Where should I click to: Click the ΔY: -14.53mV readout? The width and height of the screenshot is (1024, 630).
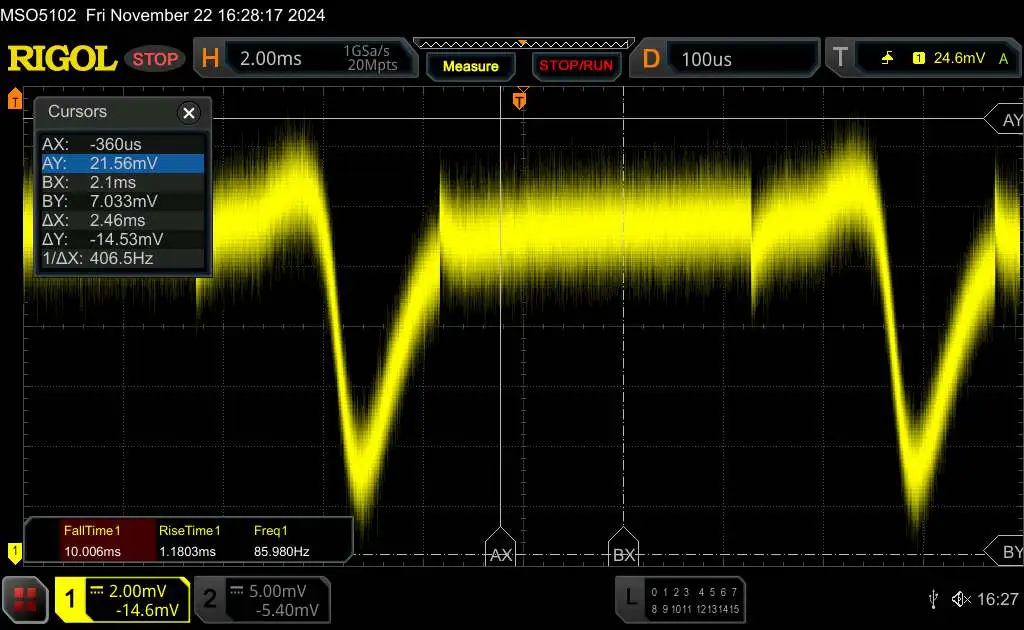(123, 238)
